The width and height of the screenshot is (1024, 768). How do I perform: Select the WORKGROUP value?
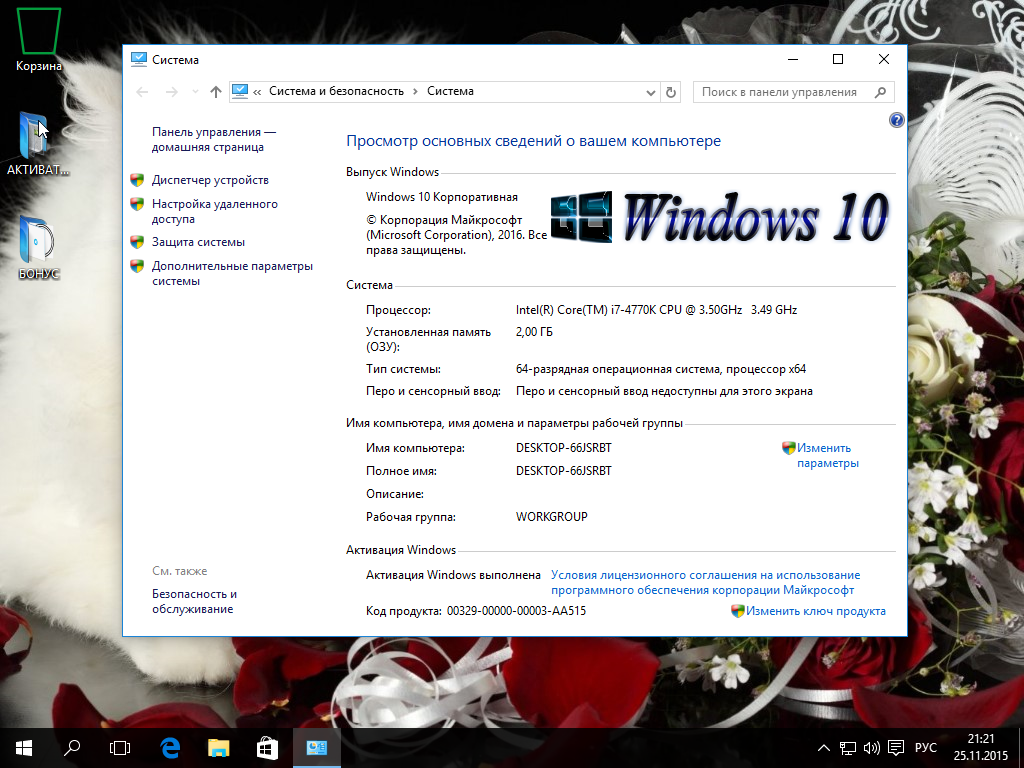pyautogui.click(x=552, y=517)
